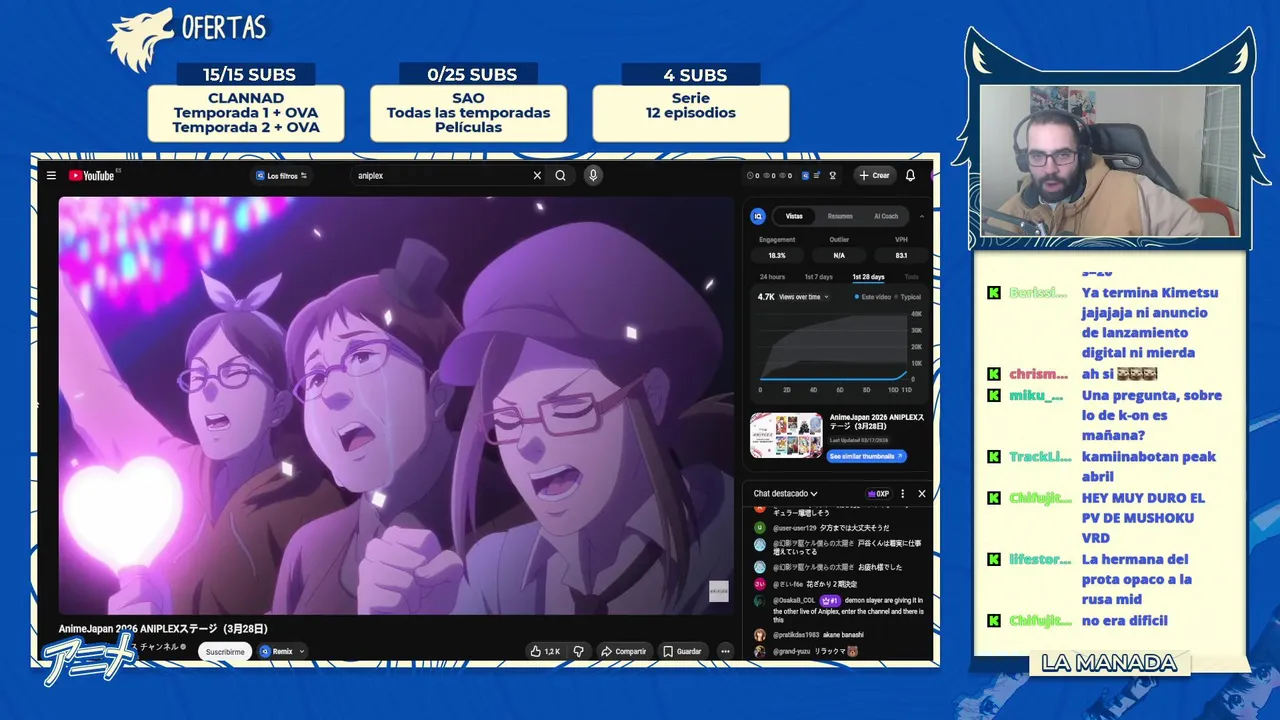Open the Views over time dropdown
Image resolution: width=1280 pixels, height=720 pixels.
tap(804, 297)
